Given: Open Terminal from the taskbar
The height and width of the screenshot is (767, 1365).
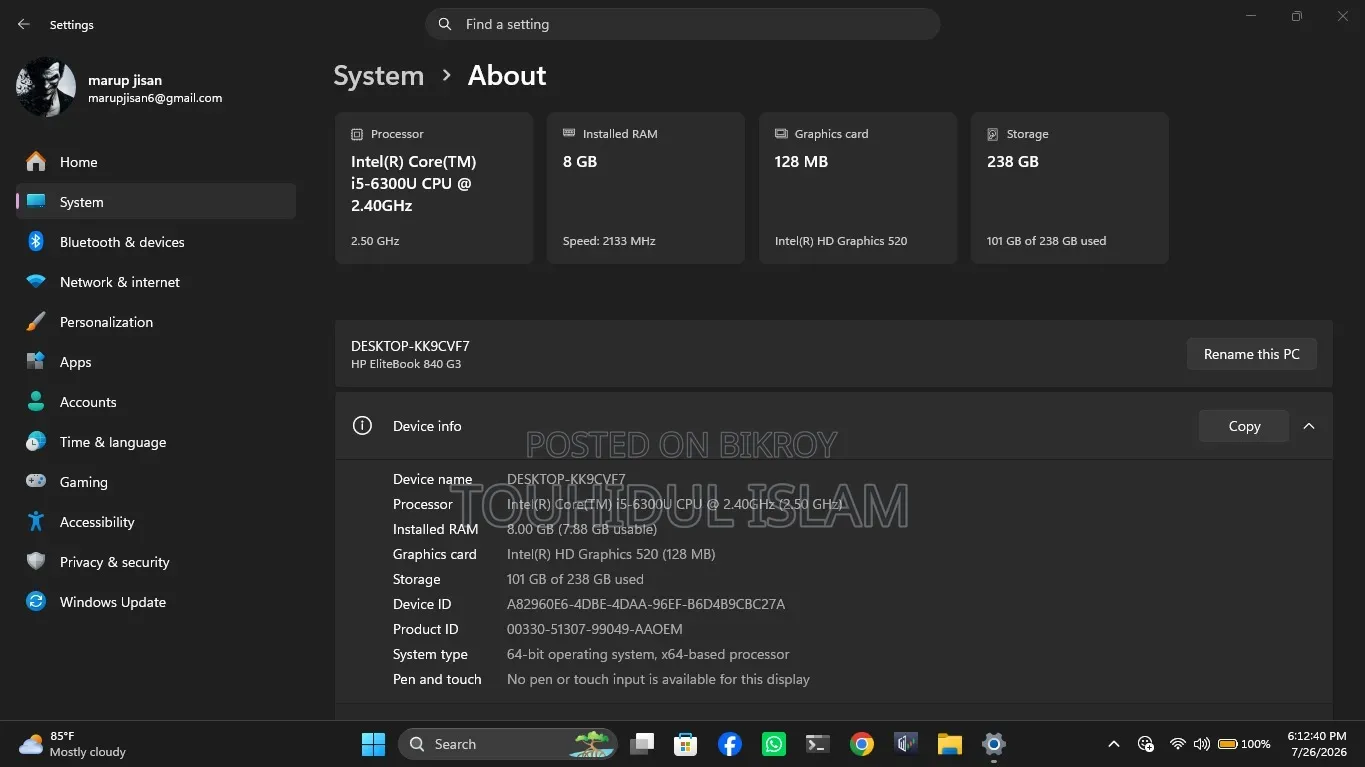Looking at the screenshot, I should 818,744.
